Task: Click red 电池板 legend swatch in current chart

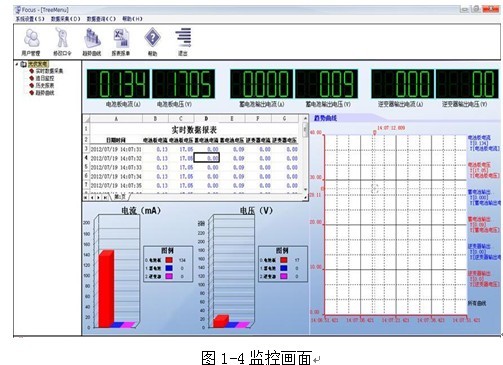Action: pyautogui.click(x=169, y=260)
